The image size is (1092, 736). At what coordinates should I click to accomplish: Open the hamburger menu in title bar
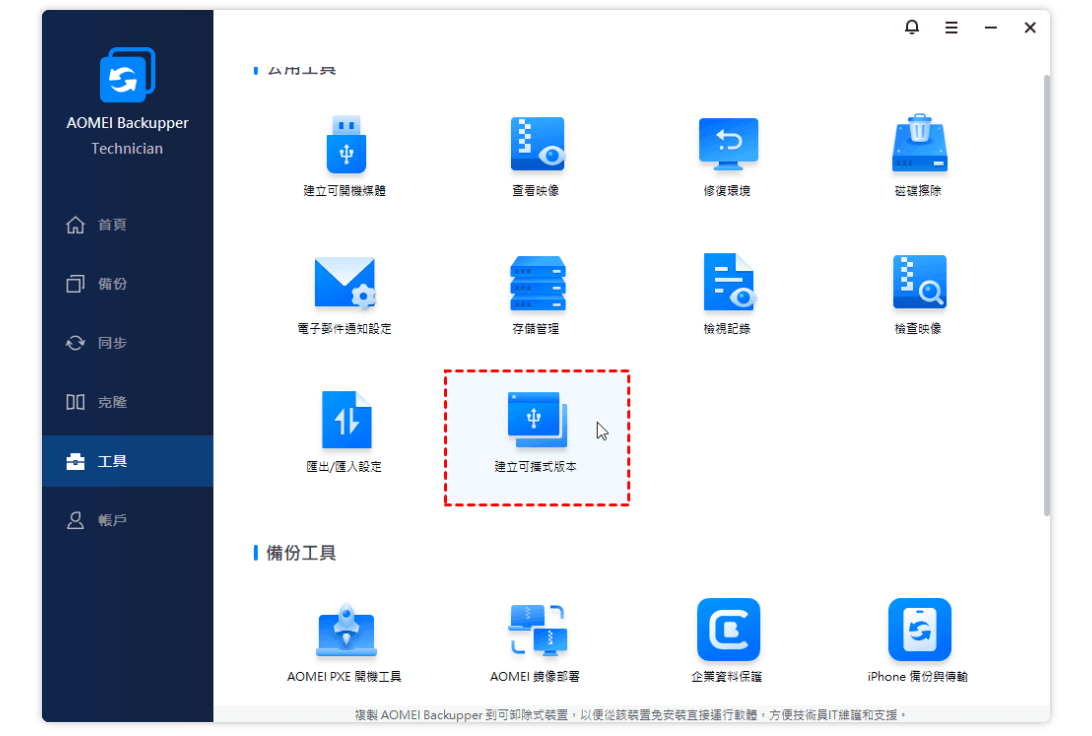(951, 28)
